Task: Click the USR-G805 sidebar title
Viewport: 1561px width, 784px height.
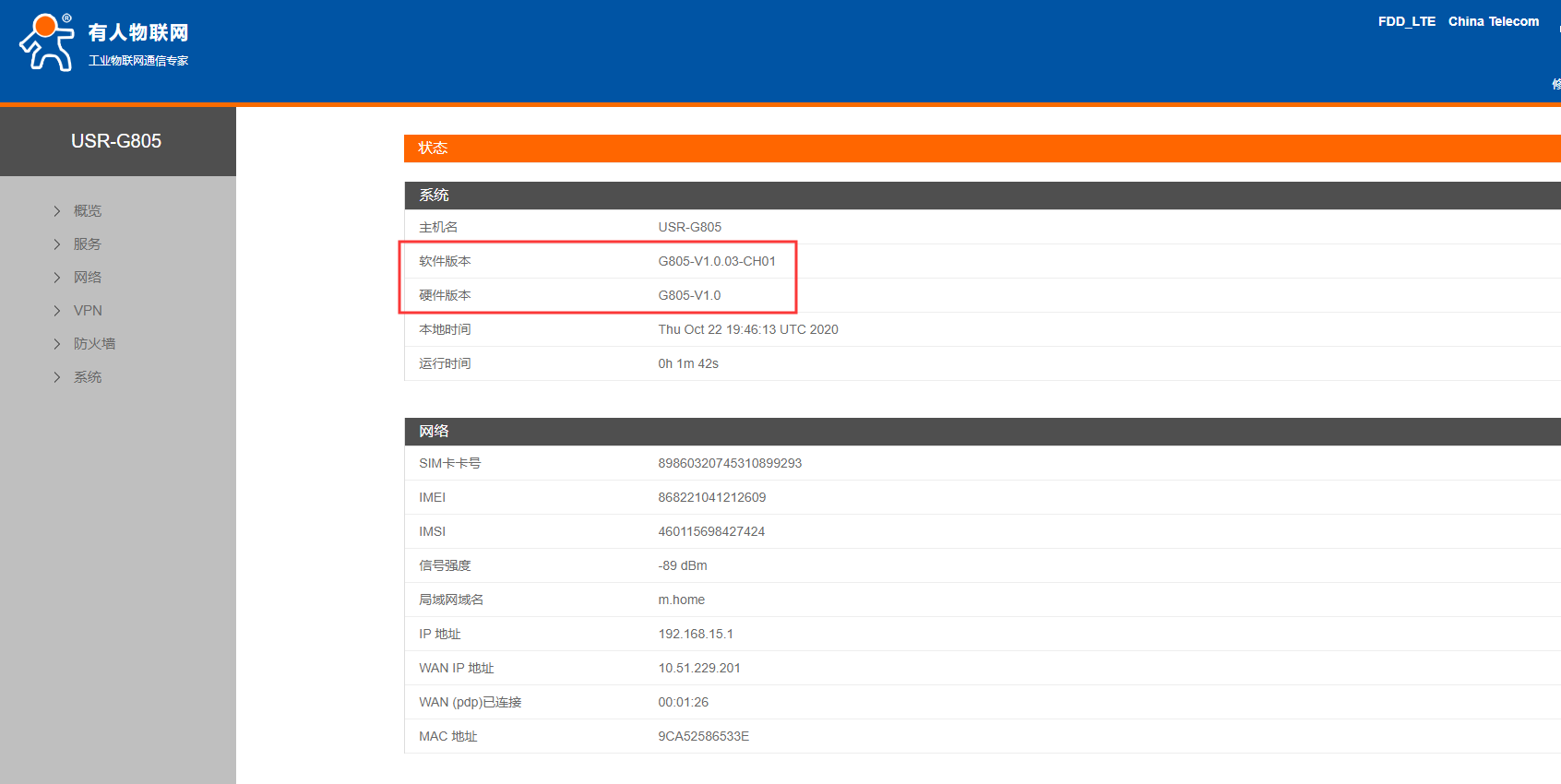Action: pos(116,141)
